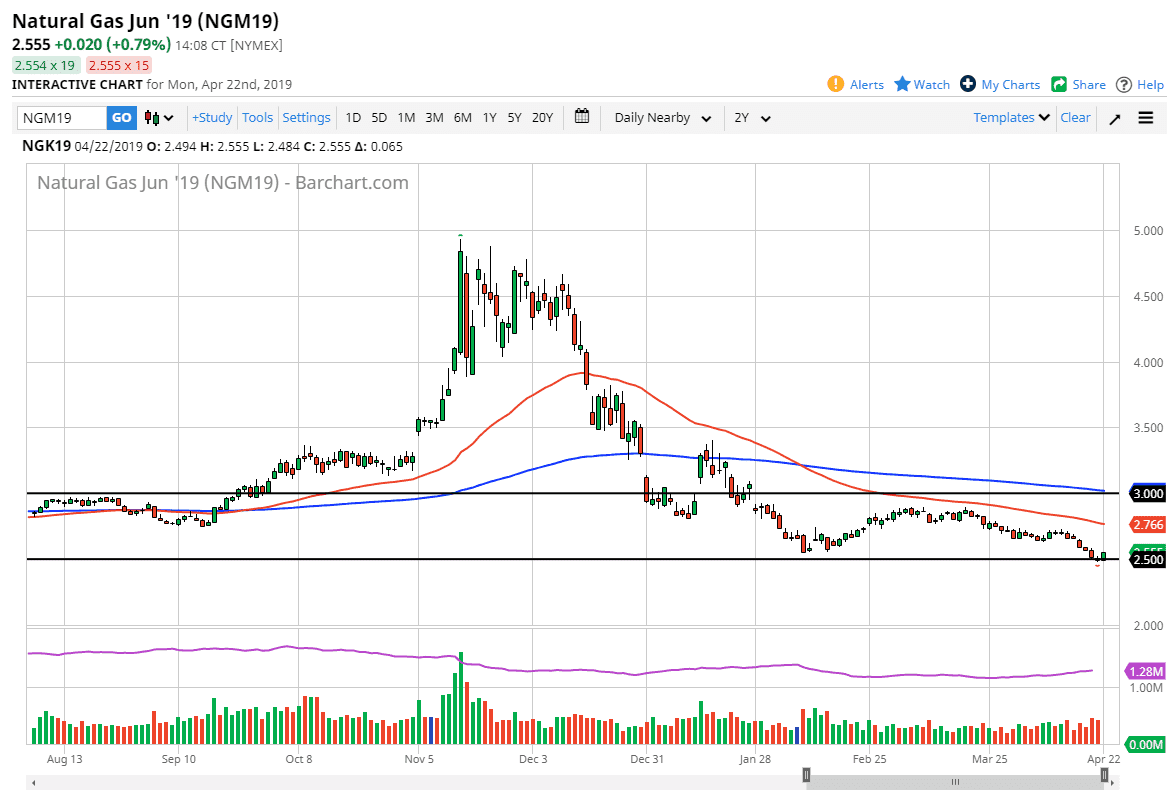This screenshot has width=1174, height=796.
Task: Expand the Daily Nearby dropdown
Action: click(662, 118)
